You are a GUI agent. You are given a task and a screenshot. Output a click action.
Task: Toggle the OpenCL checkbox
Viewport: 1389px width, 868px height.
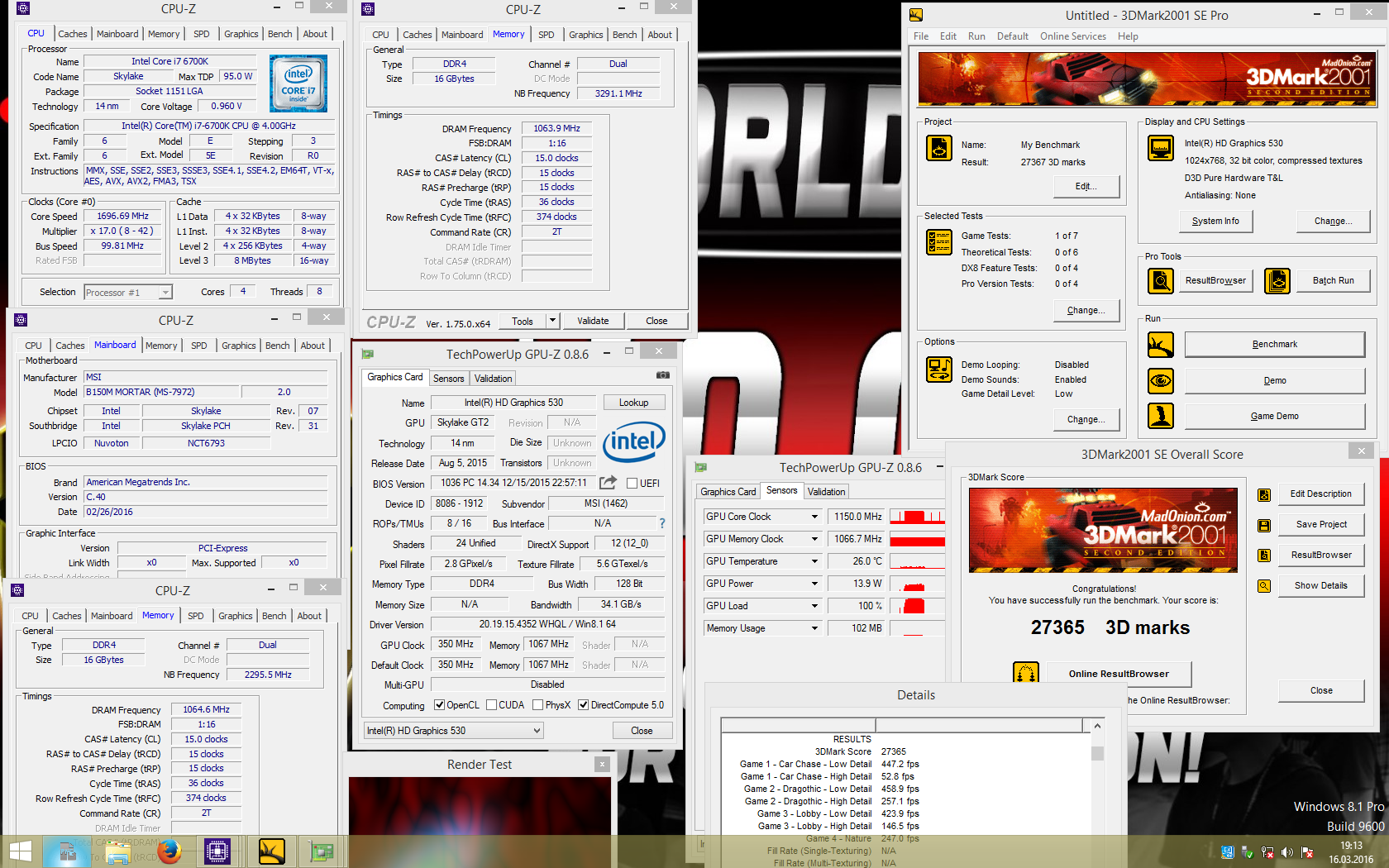point(440,705)
